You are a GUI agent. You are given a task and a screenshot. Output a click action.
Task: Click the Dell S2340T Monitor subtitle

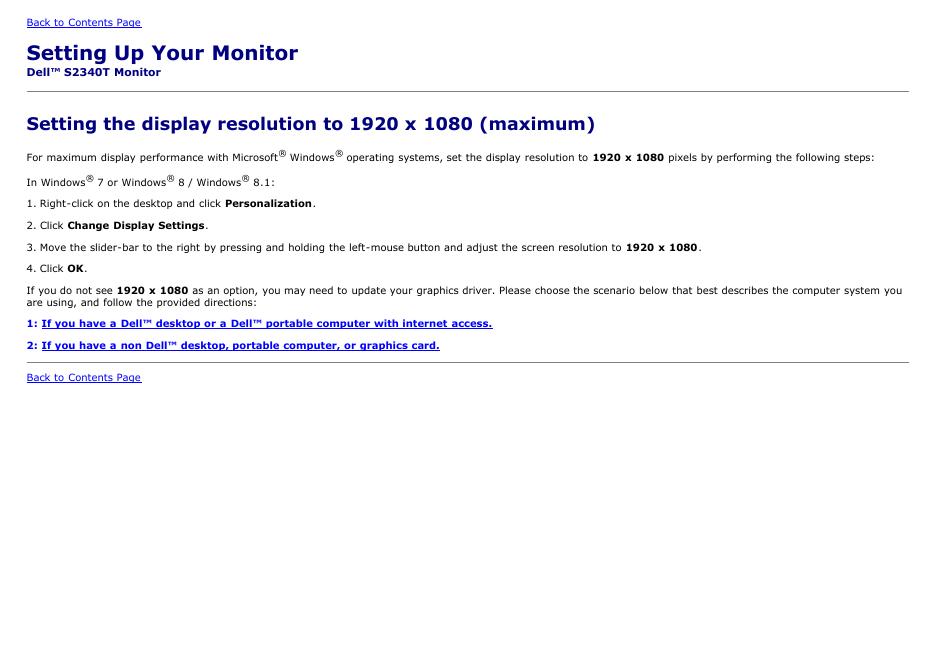click(x=94, y=72)
